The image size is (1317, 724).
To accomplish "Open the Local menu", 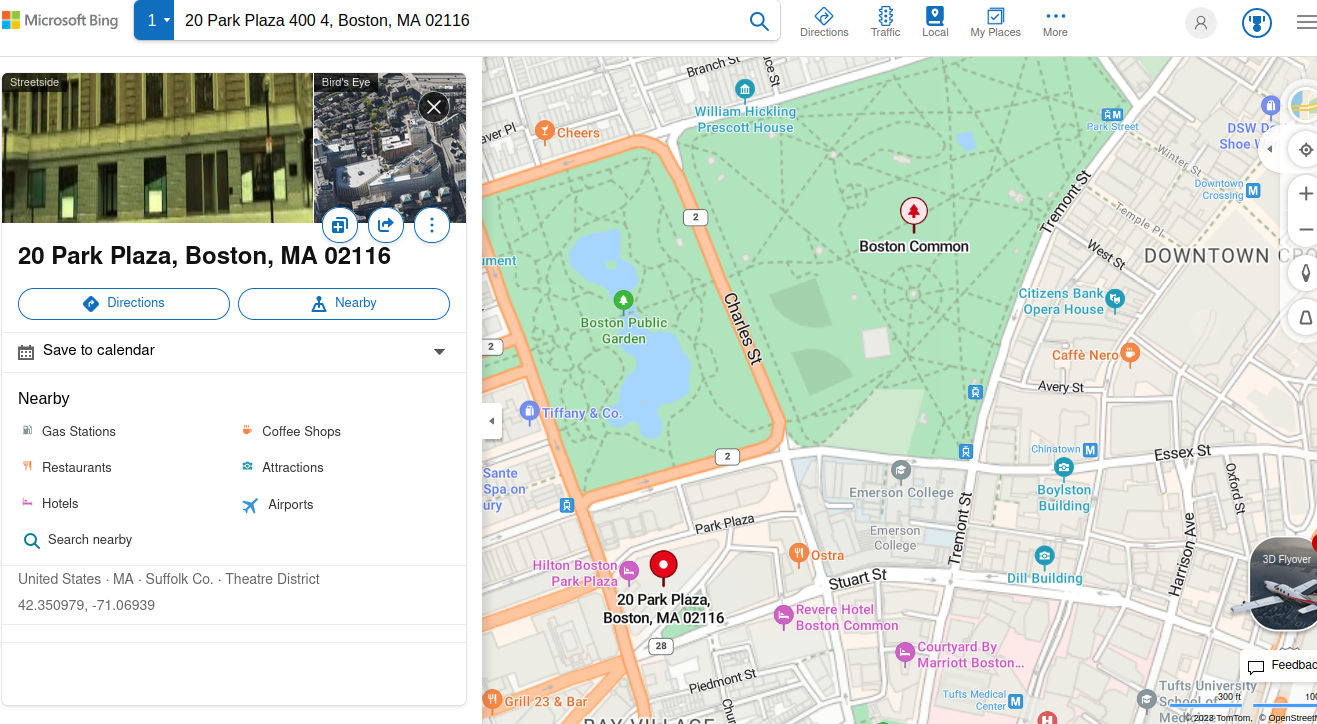I will point(935,22).
